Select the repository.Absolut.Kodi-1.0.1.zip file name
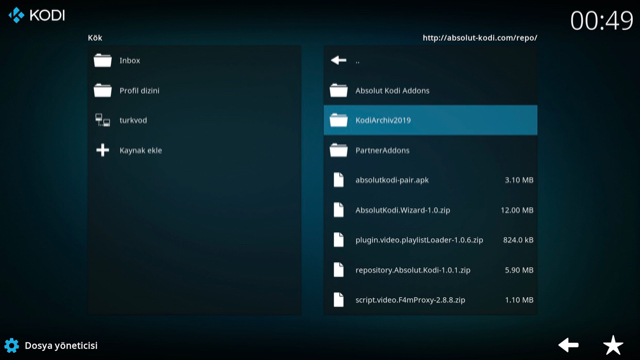The height and width of the screenshot is (360, 640). point(413,270)
